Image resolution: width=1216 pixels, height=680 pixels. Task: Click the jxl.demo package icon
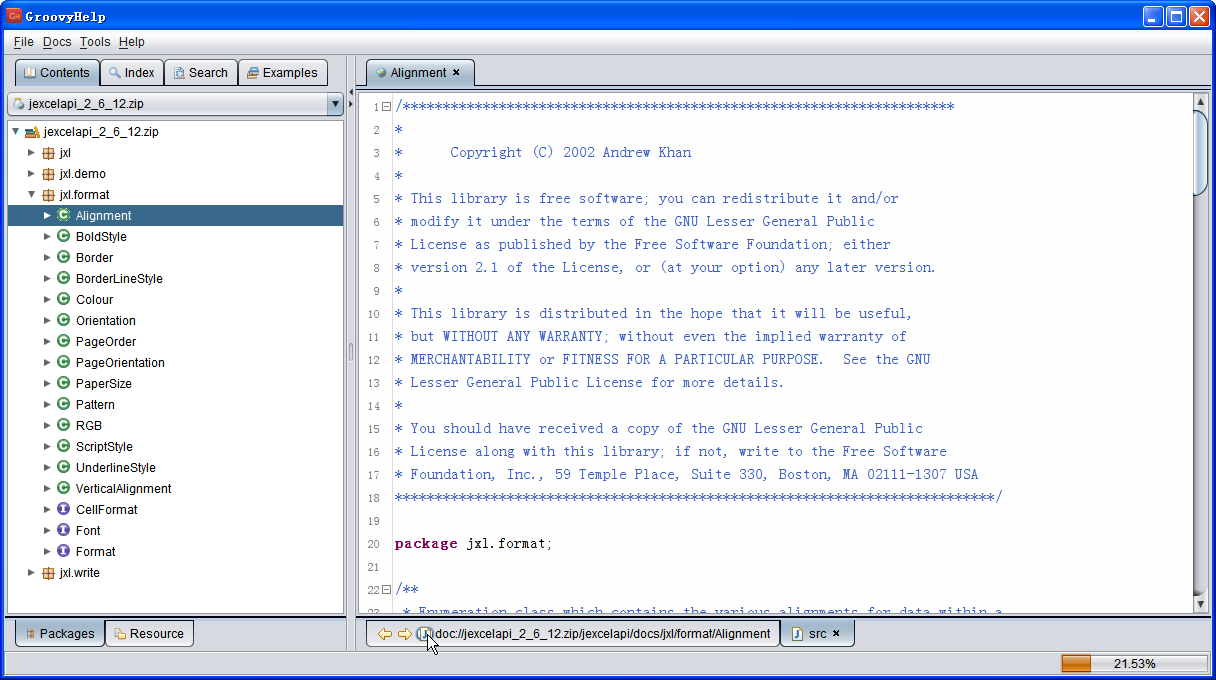[x=48, y=174]
